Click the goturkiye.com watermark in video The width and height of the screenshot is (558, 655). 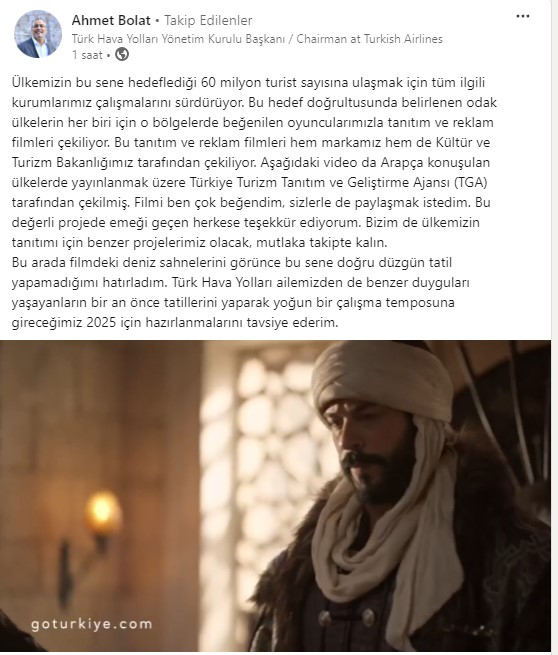coord(92,624)
